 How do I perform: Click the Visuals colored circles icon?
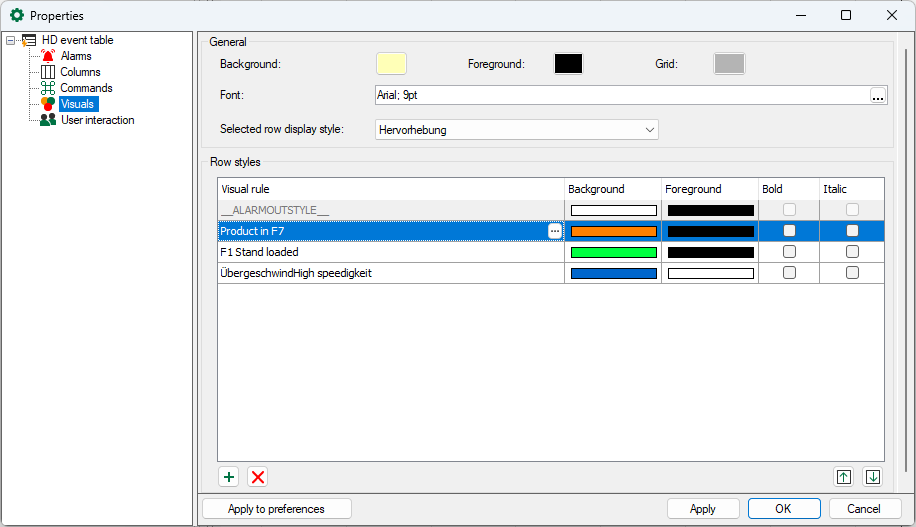(x=48, y=104)
